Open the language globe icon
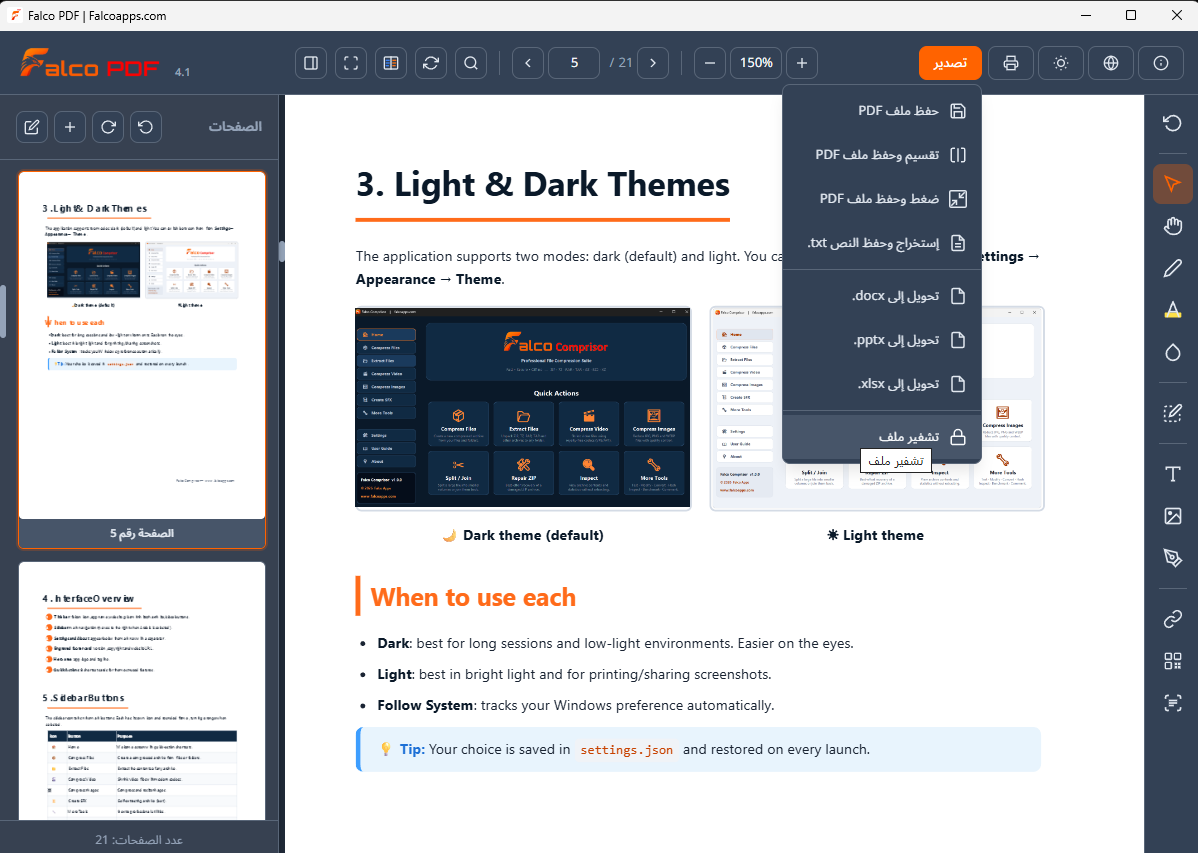Screen dimensions: 1198x853 1111,63
